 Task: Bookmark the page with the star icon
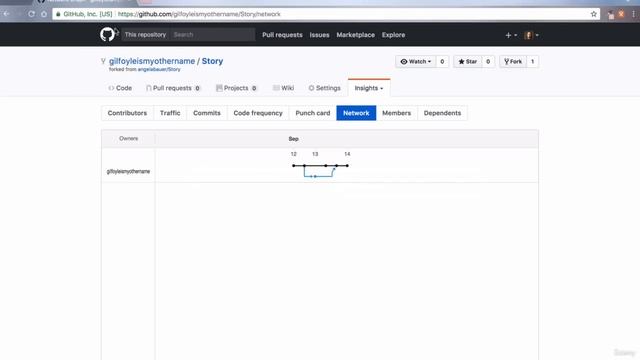593,14
